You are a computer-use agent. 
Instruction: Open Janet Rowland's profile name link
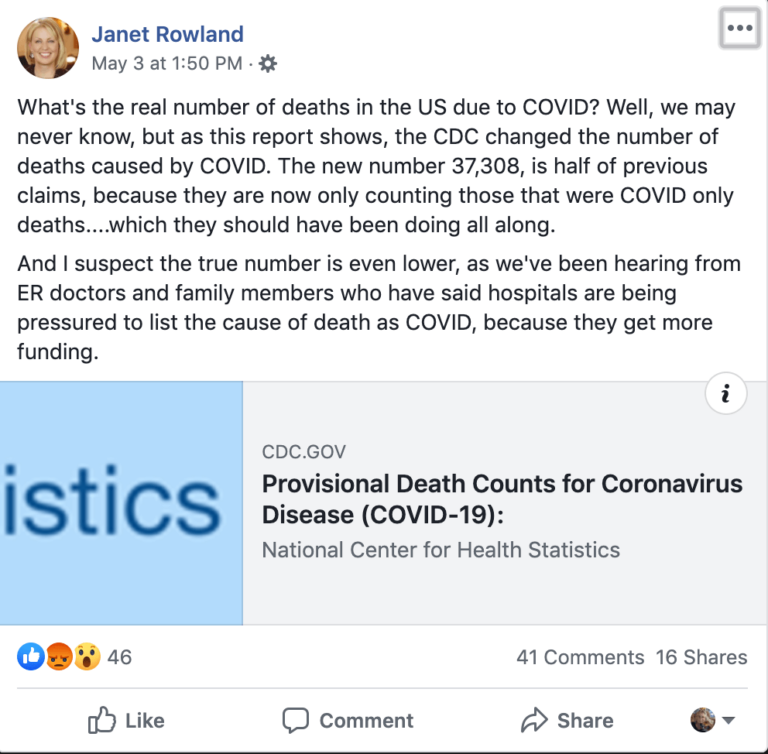click(168, 34)
